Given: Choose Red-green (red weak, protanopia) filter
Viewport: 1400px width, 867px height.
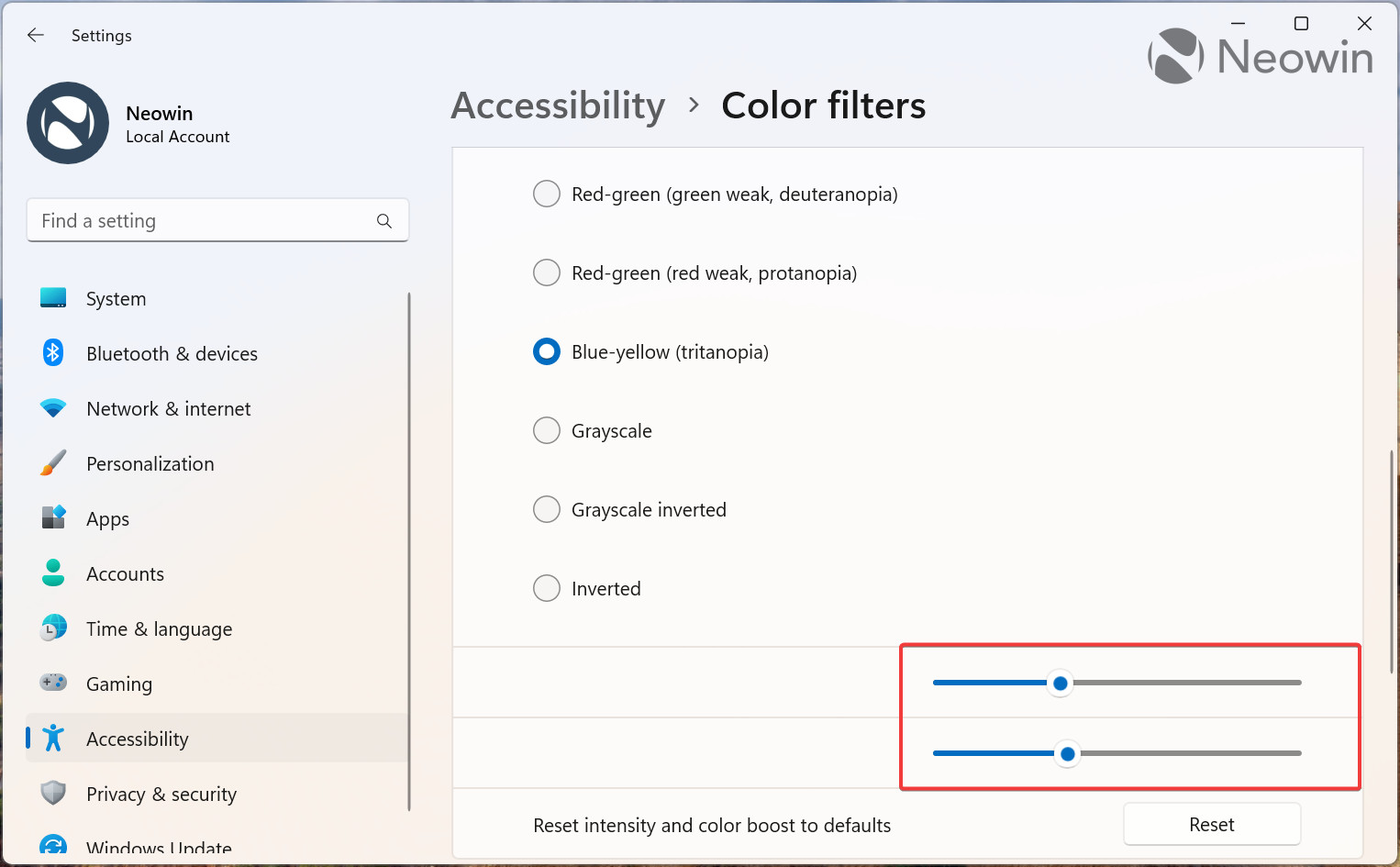Looking at the screenshot, I should click(x=547, y=272).
